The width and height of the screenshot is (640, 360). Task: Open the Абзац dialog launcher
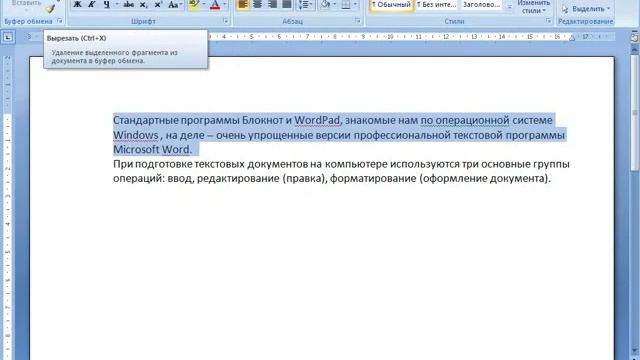pyautogui.click(x=358, y=21)
